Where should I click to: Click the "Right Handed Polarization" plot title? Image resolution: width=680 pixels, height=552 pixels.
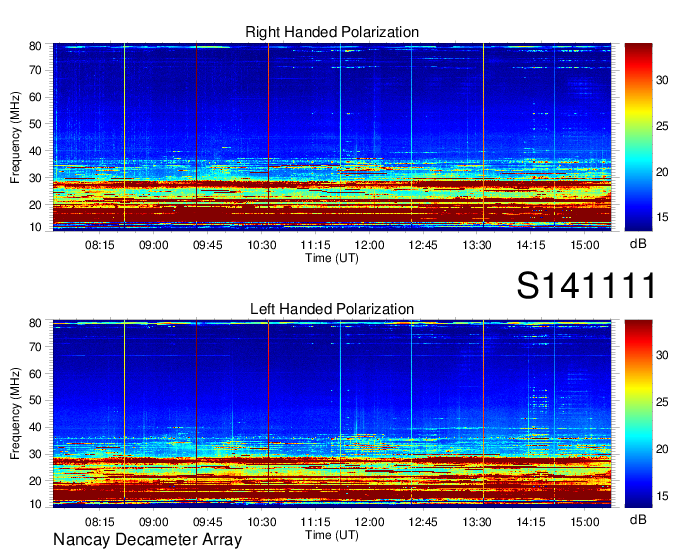(x=332, y=32)
